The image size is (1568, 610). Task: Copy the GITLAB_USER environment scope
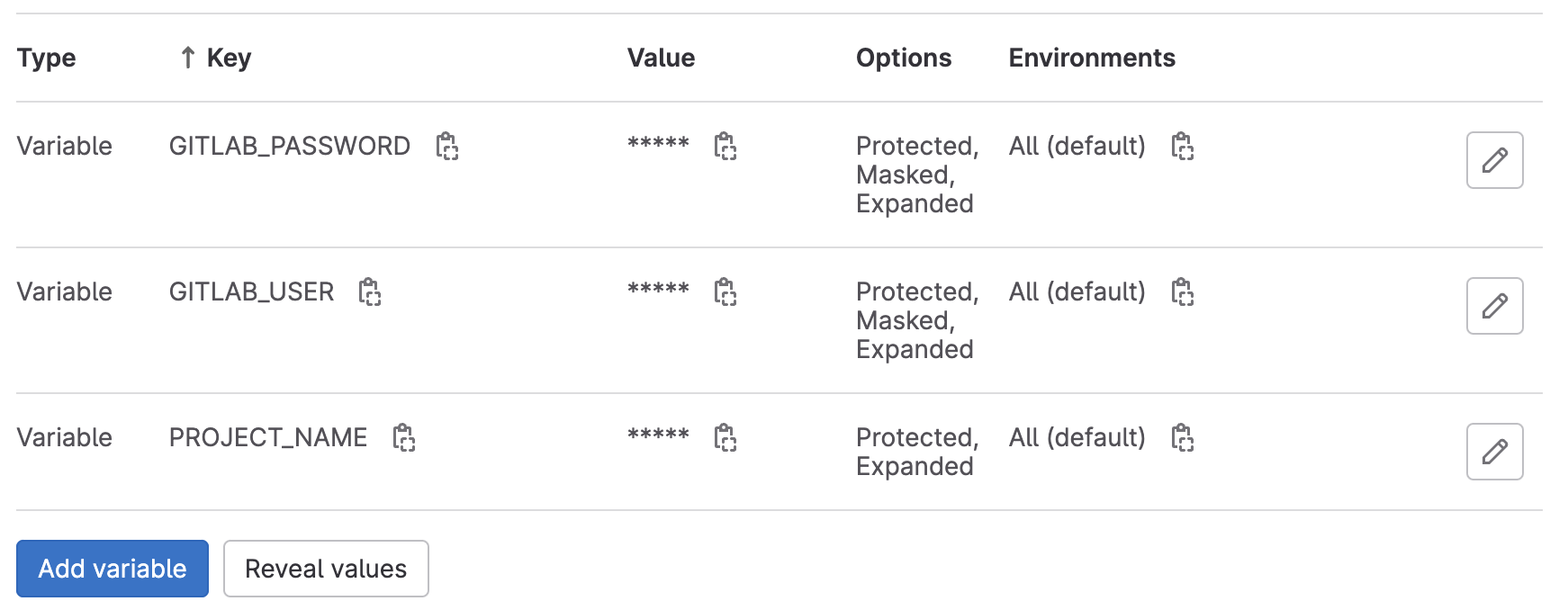(1182, 292)
